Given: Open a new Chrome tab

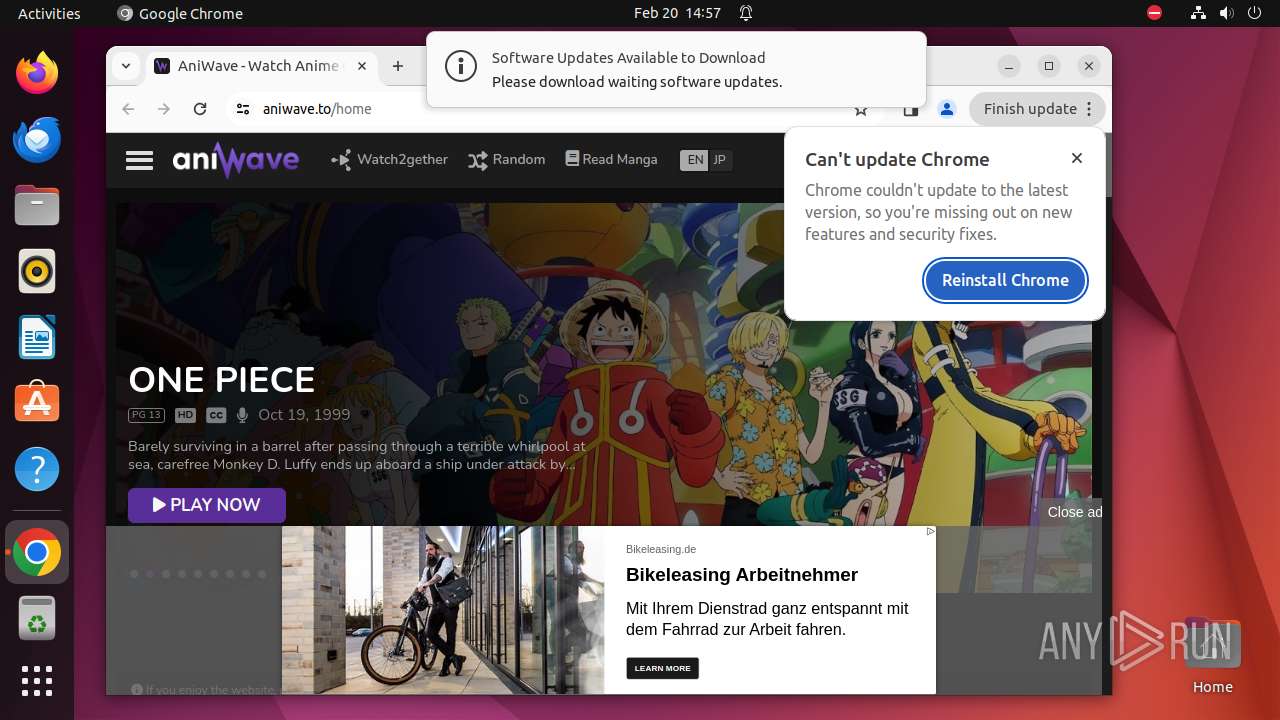Looking at the screenshot, I should pos(398,66).
